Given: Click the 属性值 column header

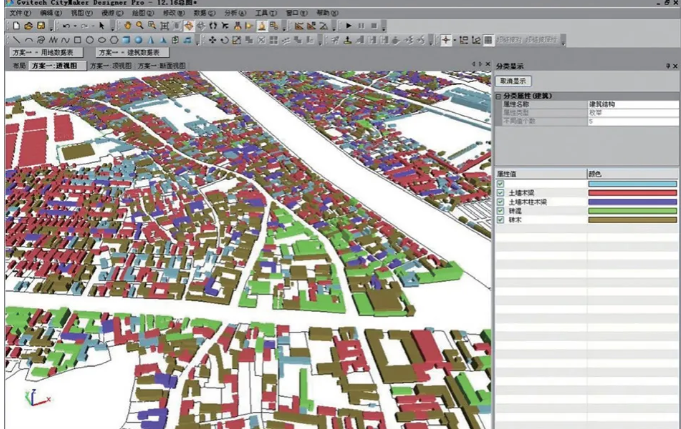Looking at the screenshot, I should (x=541, y=174).
